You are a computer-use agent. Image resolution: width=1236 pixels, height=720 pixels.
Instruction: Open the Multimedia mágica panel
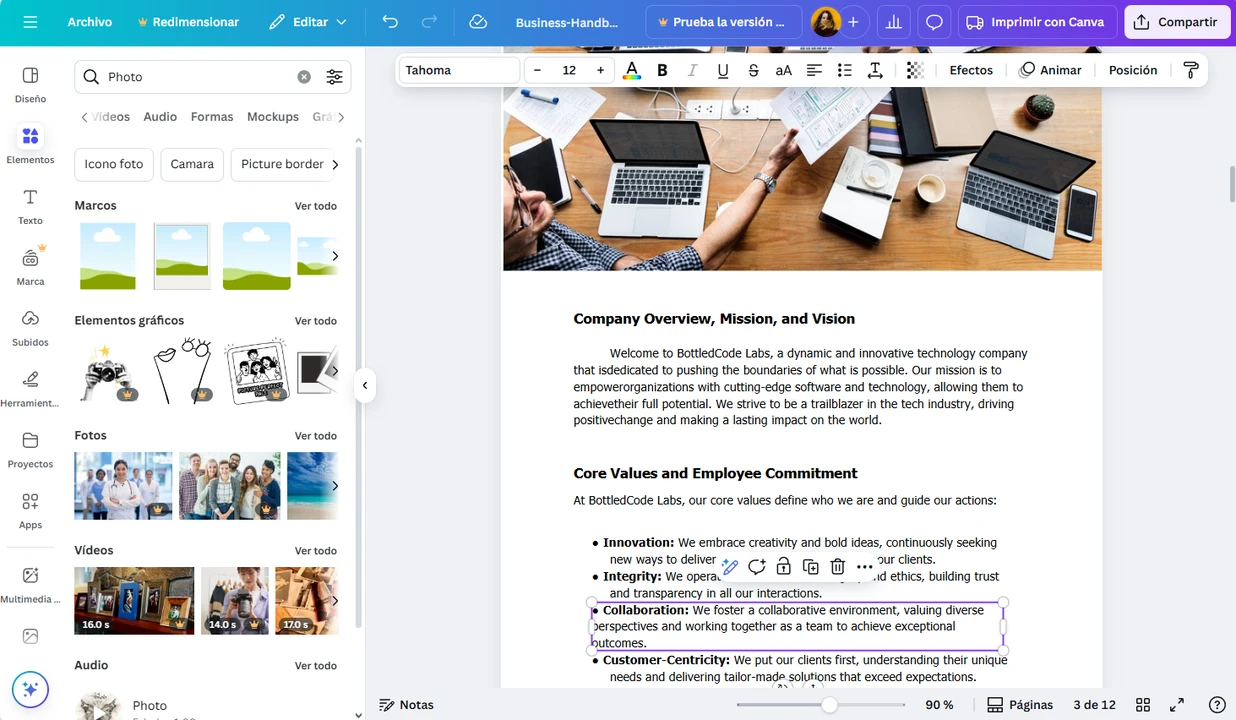tap(30, 585)
